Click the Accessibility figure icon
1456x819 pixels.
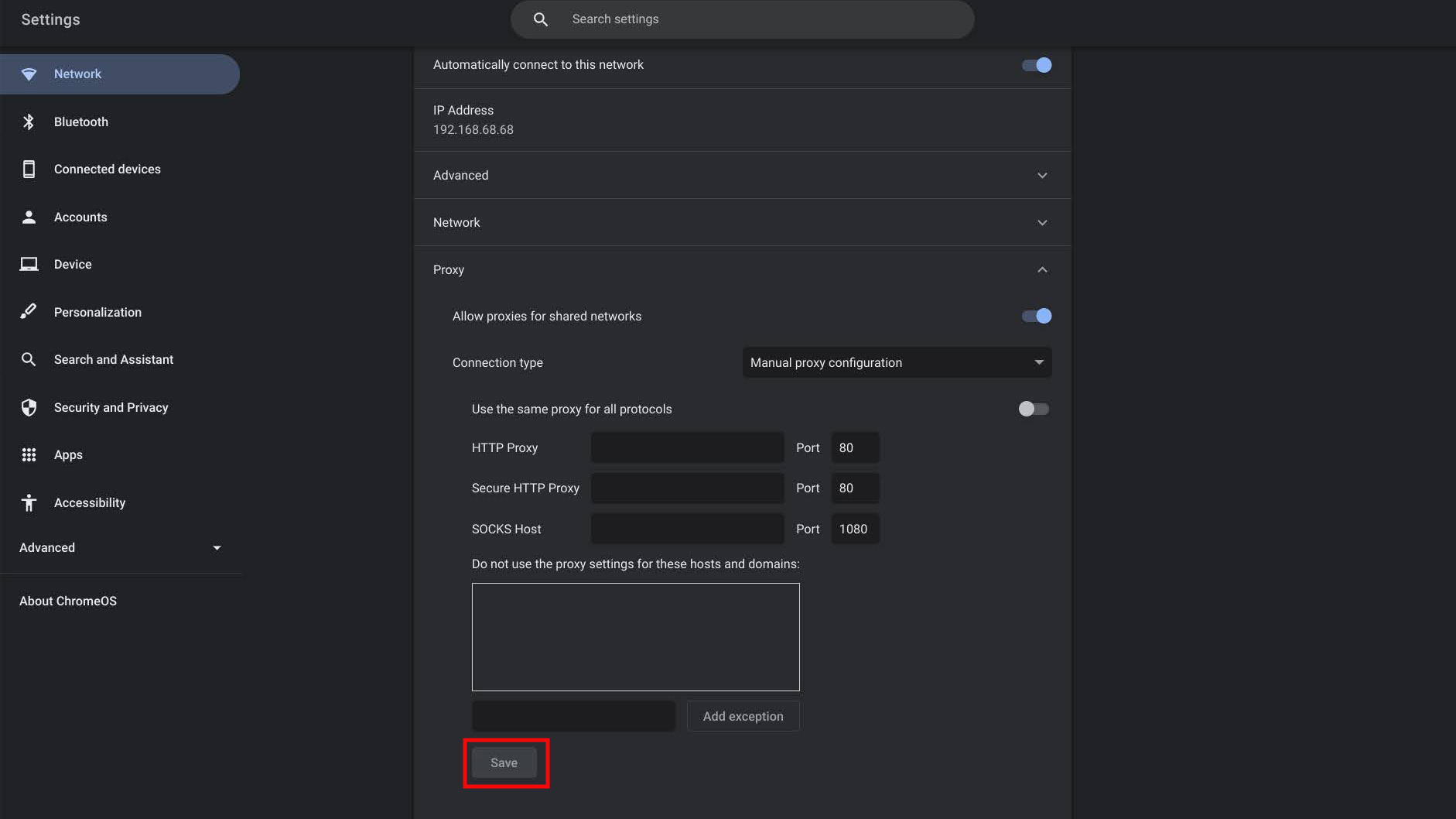pyautogui.click(x=29, y=503)
